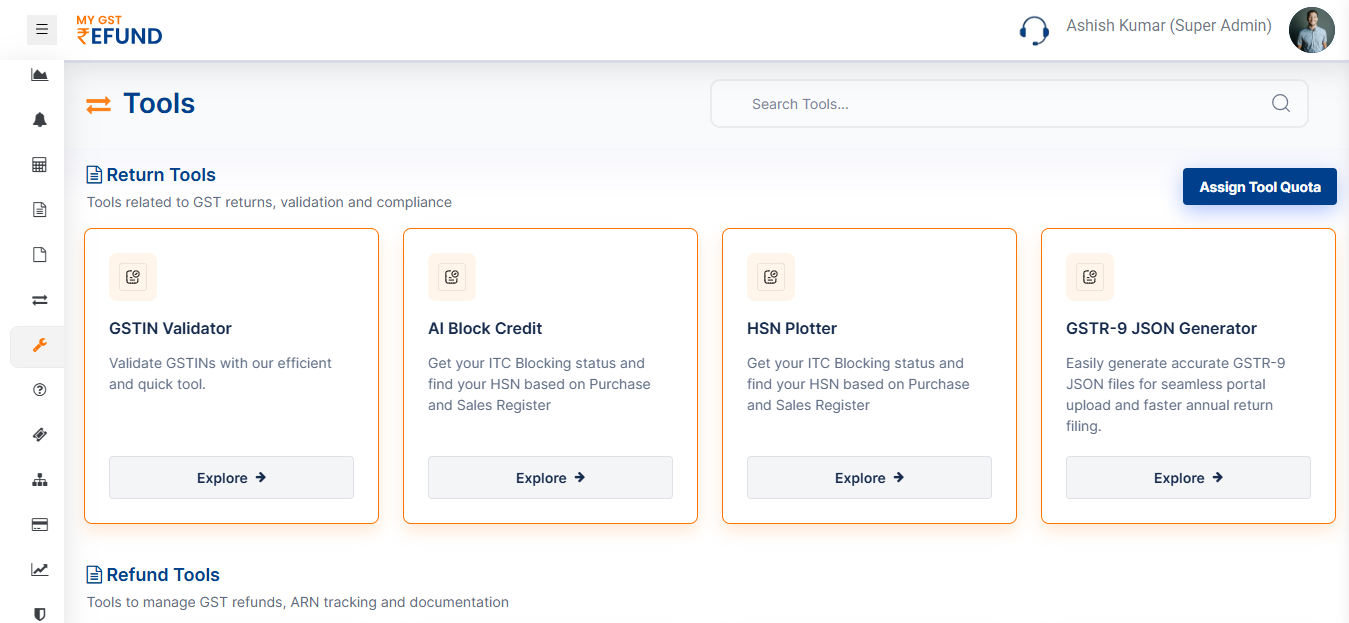
Task: Explore the GSTR-9 JSON Generator tool
Action: click(1187, 477)
